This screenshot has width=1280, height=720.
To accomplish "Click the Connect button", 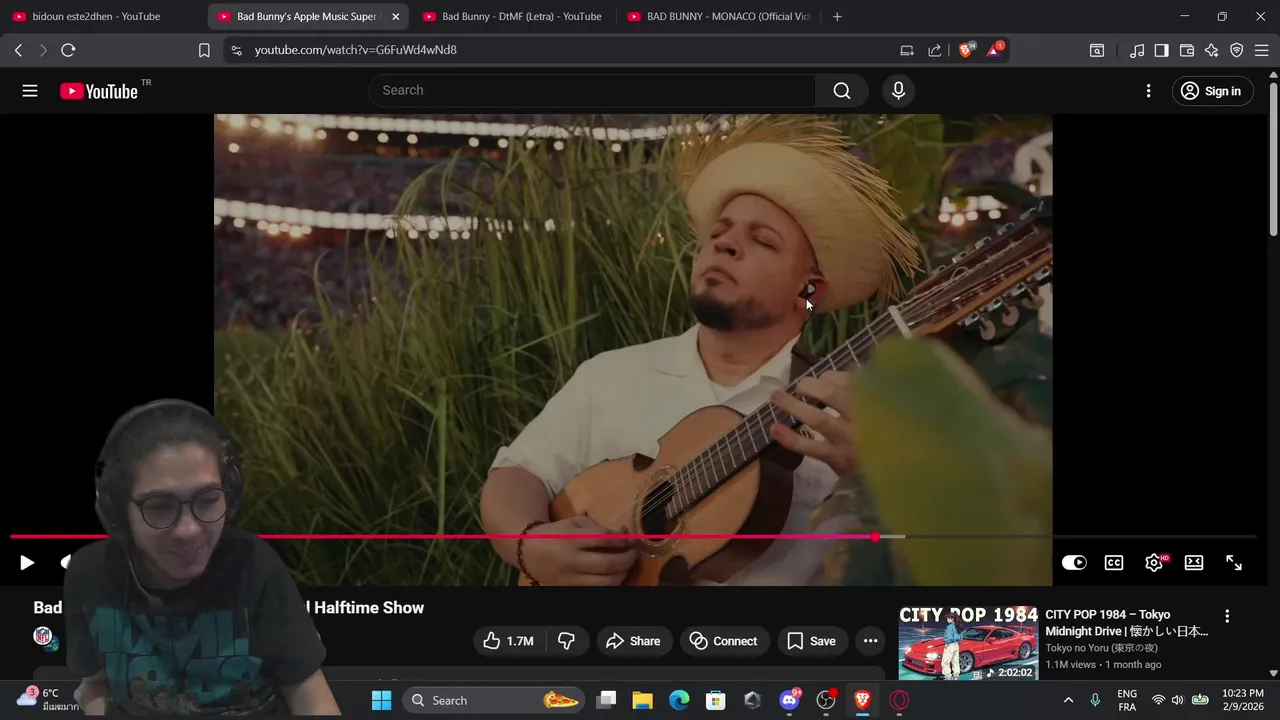I will tap(723, 641).
